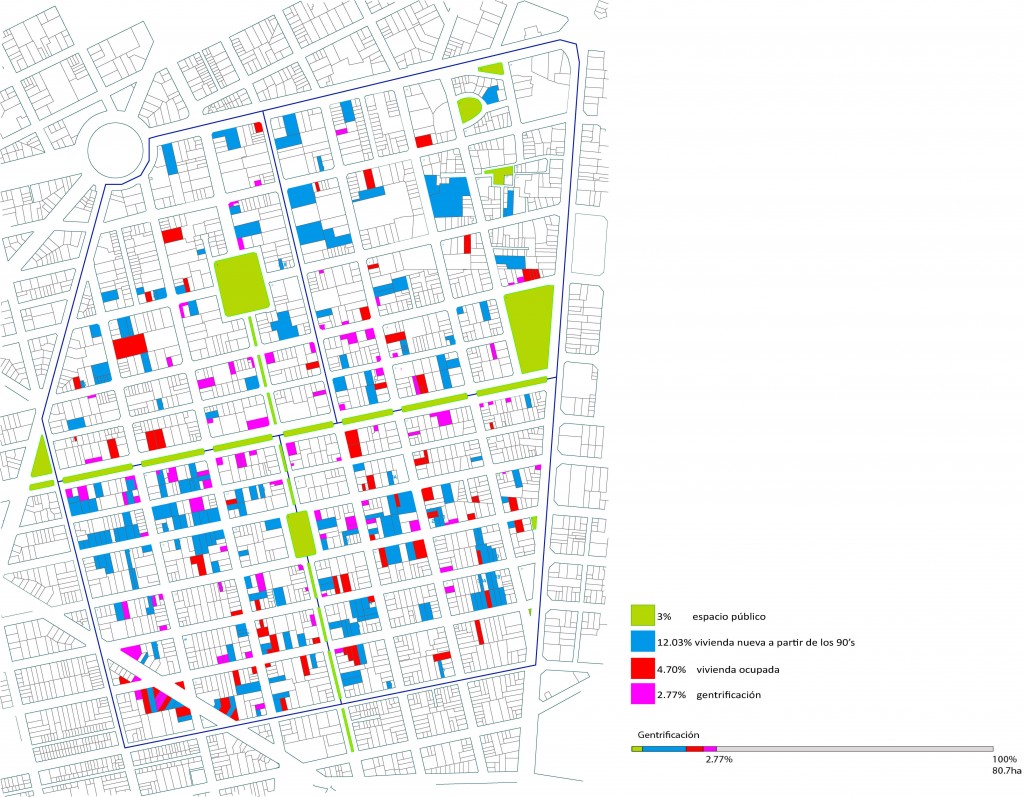Select the largest blue block in the northeast
The height and width of the screenshot is (797, 1024).
pyautogui.click(x=448, y=196)
